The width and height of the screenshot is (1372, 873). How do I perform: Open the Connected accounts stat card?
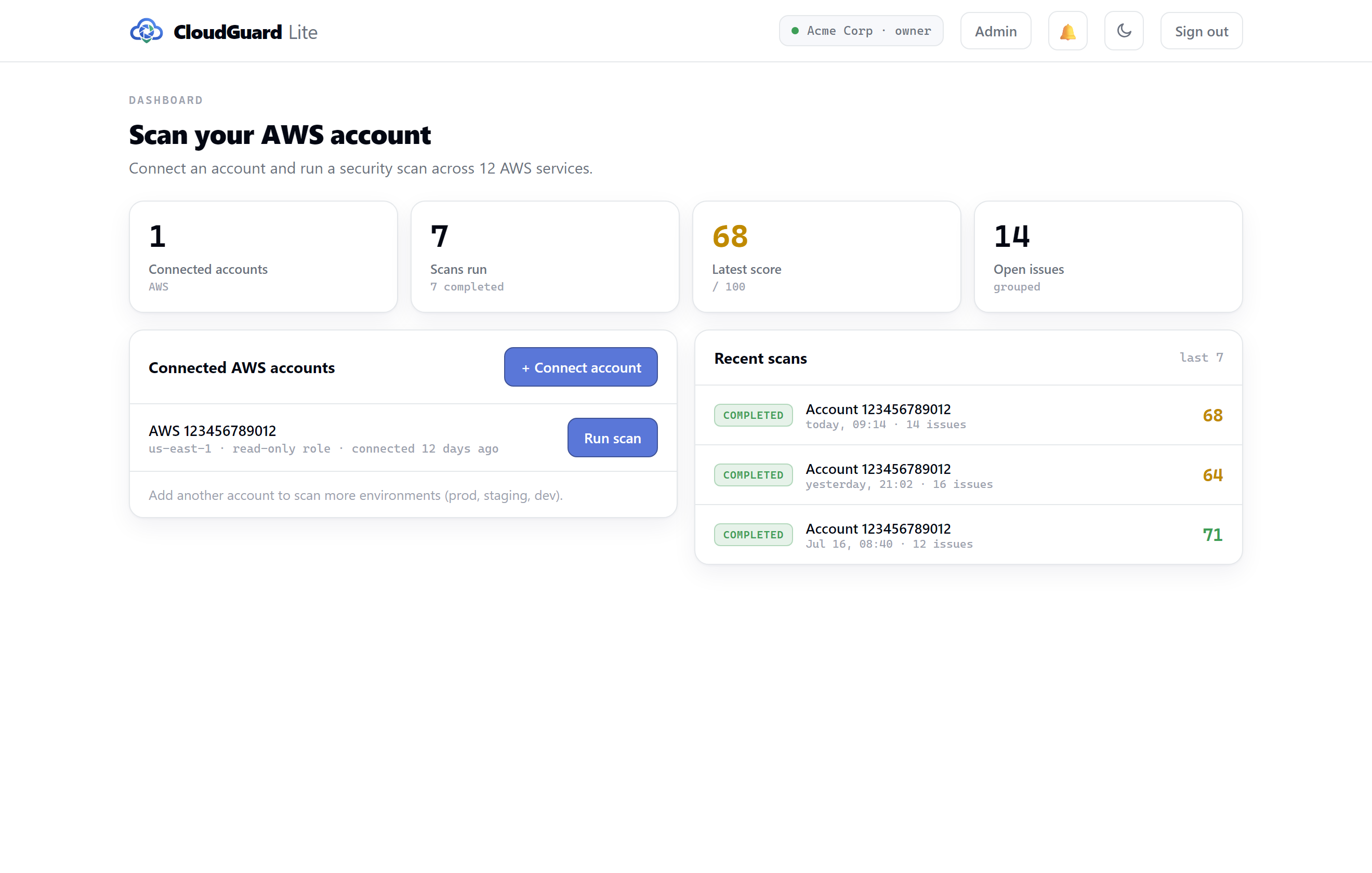pyautogui.click(x=263, y=256)
